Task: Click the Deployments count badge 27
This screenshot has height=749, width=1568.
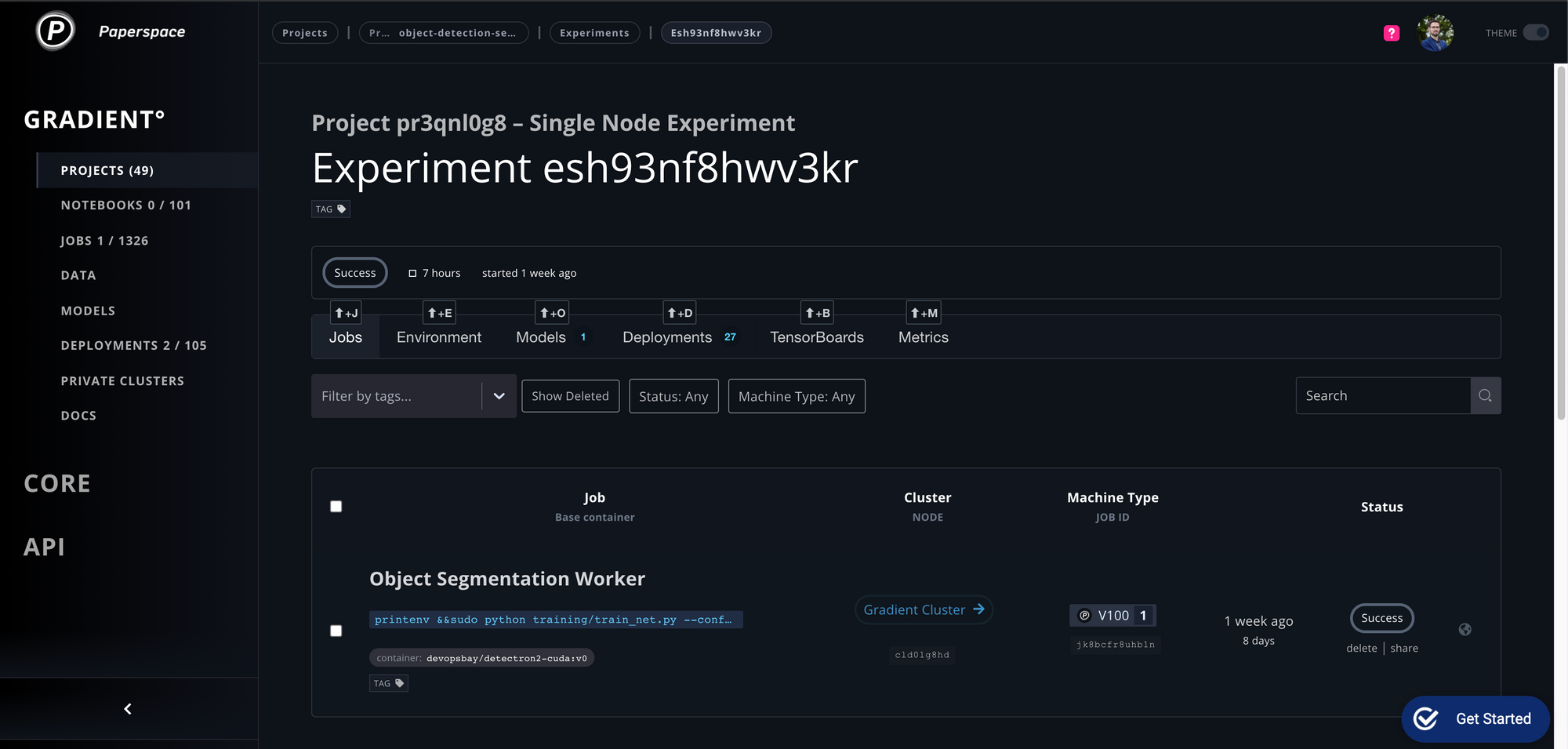Action: pos(730,337)
